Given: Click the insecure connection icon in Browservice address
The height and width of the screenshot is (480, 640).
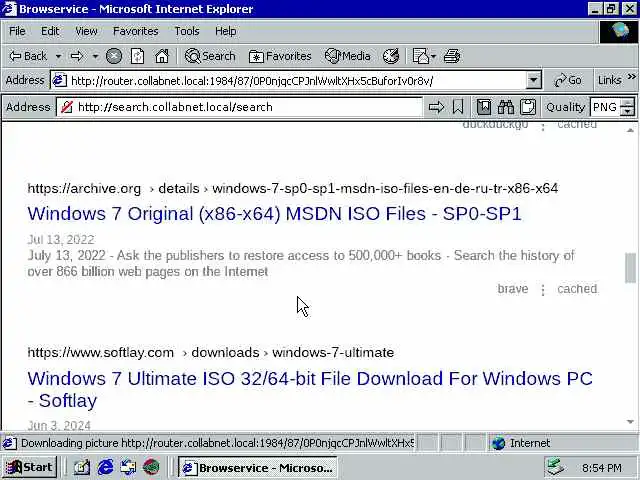Looking at the screenshot, I should [67, 107].
